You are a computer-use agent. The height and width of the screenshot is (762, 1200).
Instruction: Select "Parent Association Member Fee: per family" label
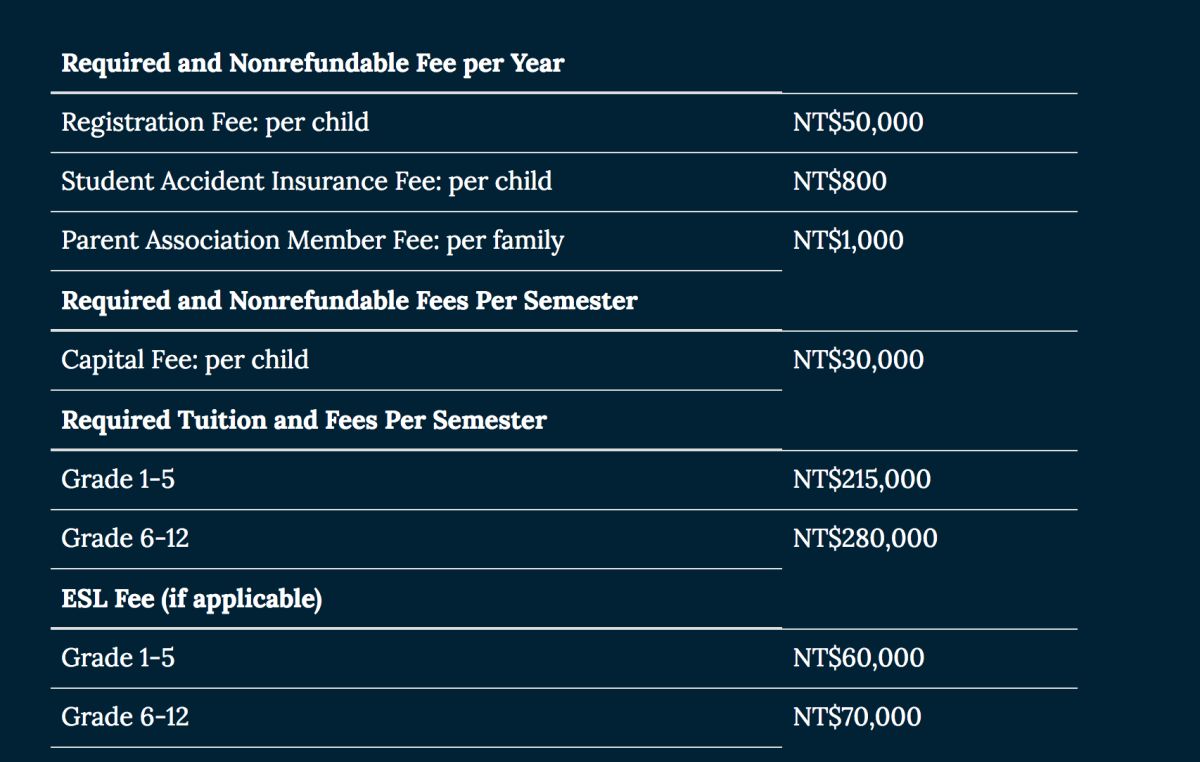(x=312, y=241)
